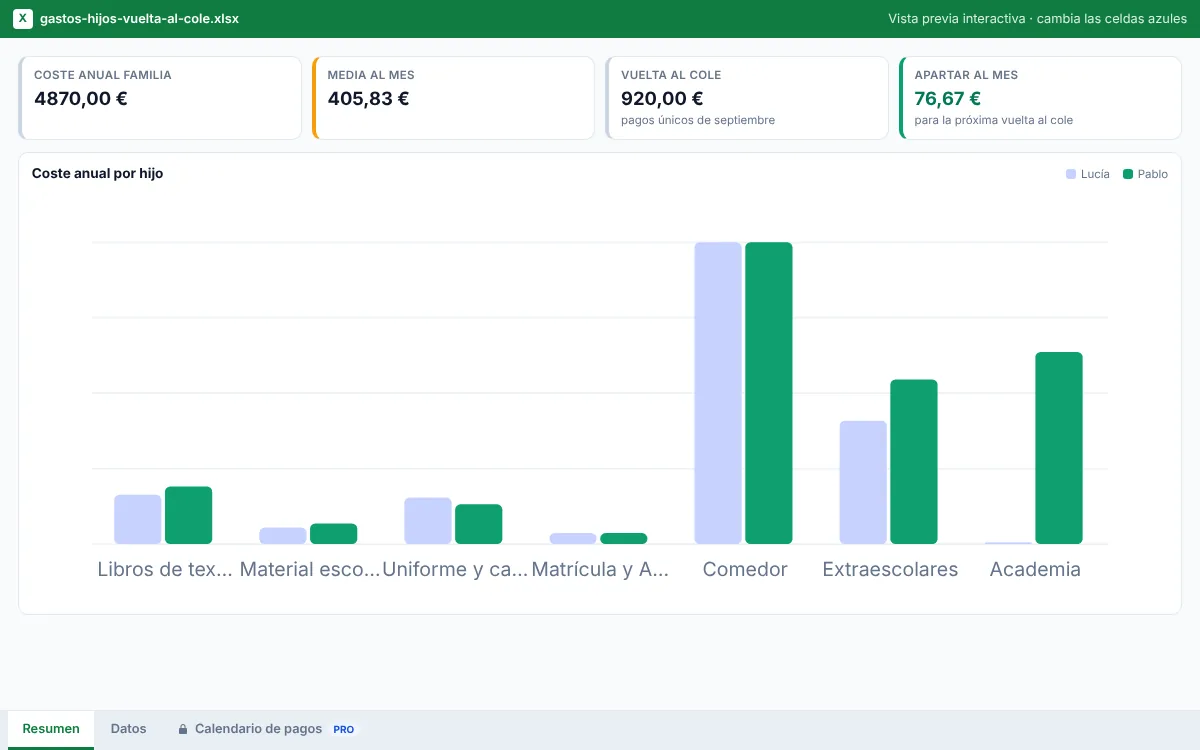
Task: Click the PRO badge on the calendar tab
Action: [344, 730]
